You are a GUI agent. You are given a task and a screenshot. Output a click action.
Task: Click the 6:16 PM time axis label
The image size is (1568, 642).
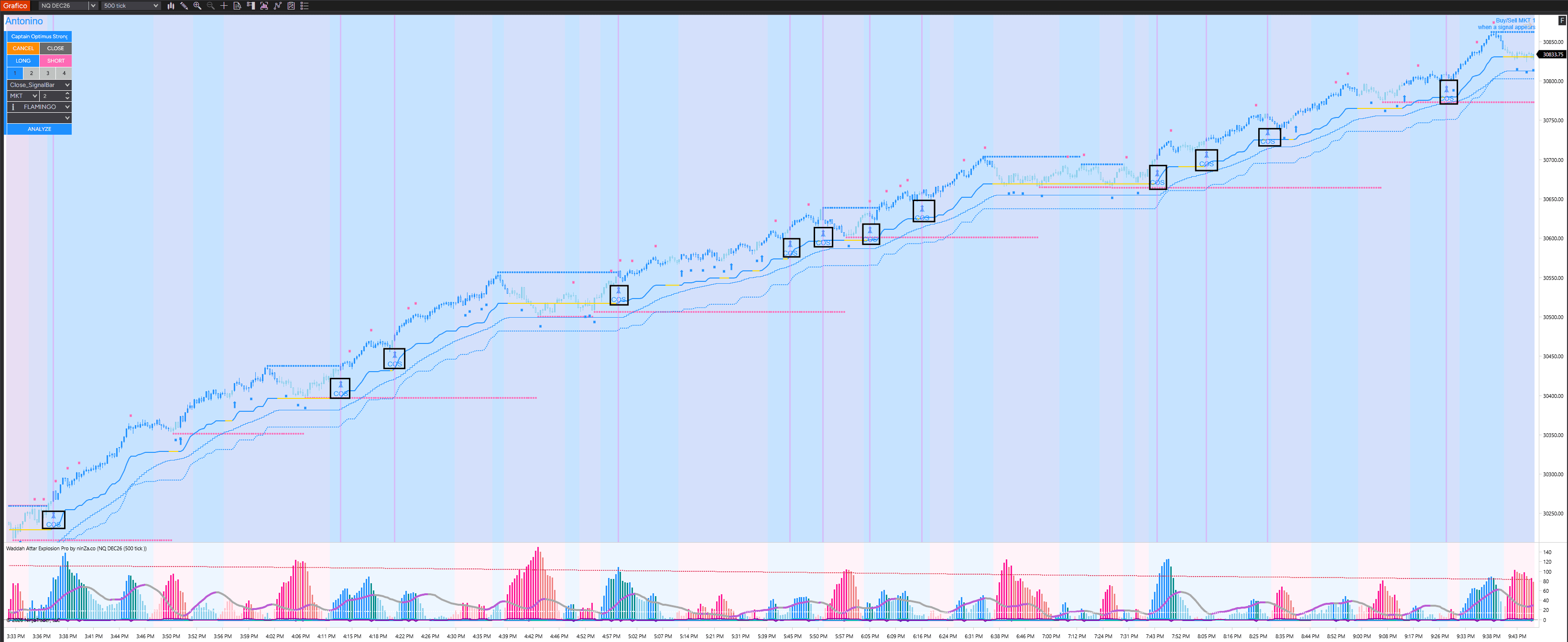tap(922, 637)
